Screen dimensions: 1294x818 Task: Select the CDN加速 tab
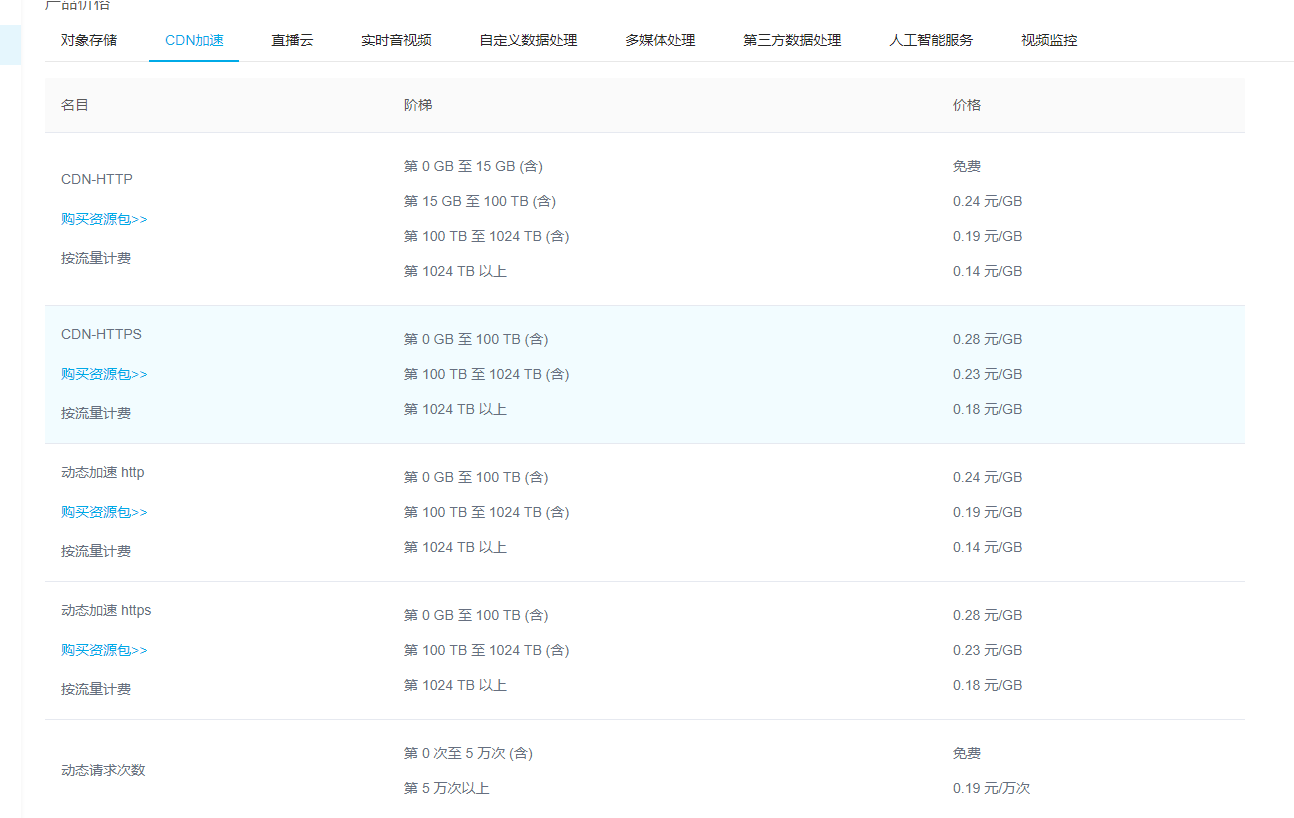[x=194, y=40]
